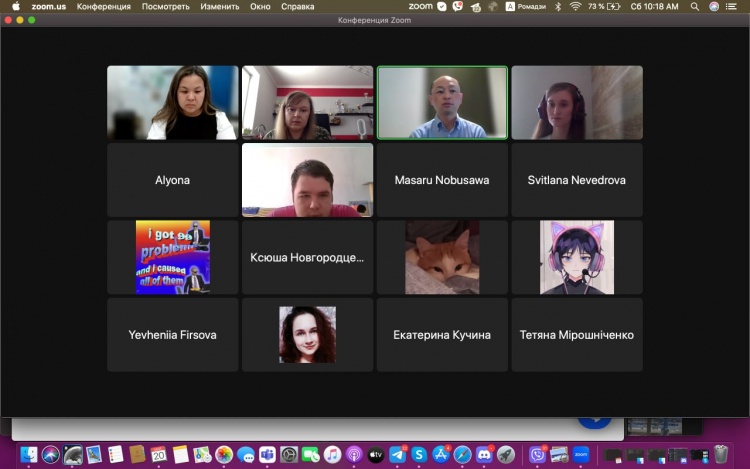Open Microsoft Teams from the Dock
Image resolution: width=750 pixels, height=469 pixels.
267,455
